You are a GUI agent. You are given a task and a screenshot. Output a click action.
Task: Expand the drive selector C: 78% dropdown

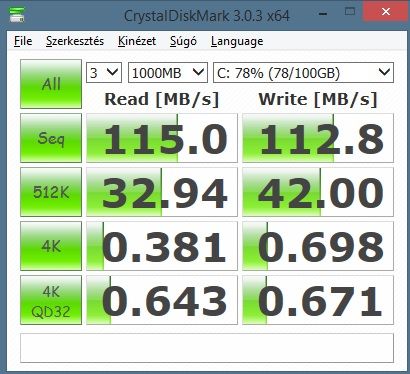coord(303,73)
